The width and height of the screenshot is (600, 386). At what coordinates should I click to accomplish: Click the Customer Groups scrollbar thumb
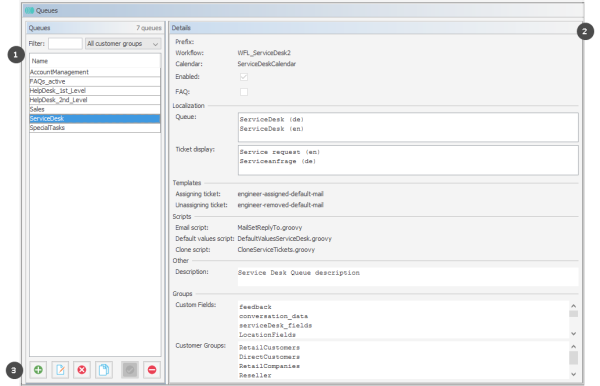coord(573,358)
